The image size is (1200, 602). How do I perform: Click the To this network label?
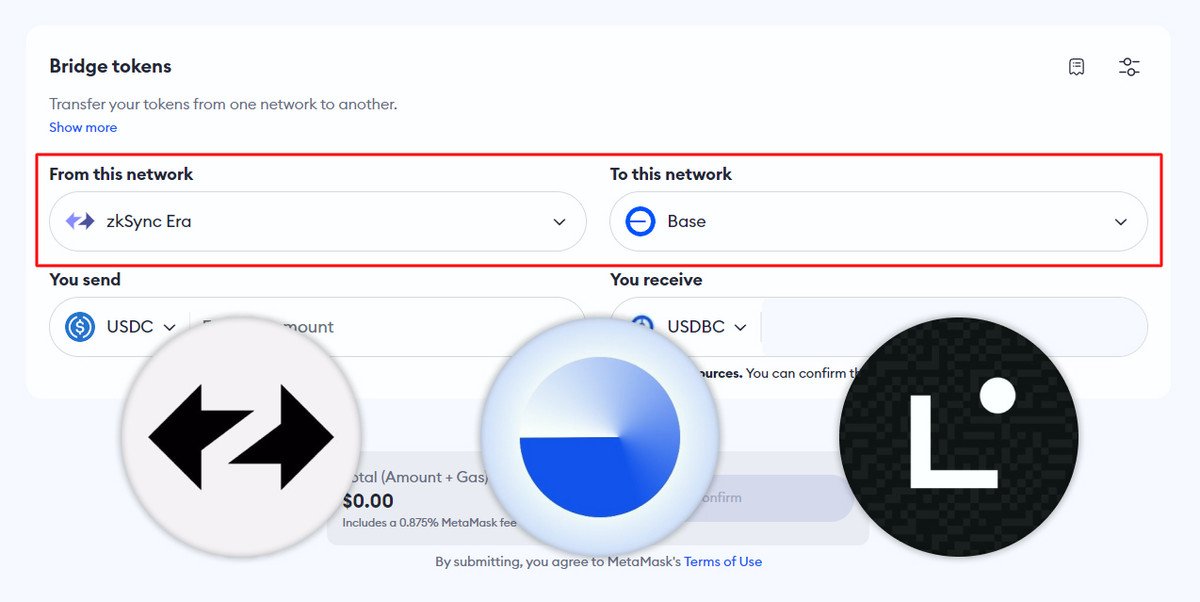(671, 174)
